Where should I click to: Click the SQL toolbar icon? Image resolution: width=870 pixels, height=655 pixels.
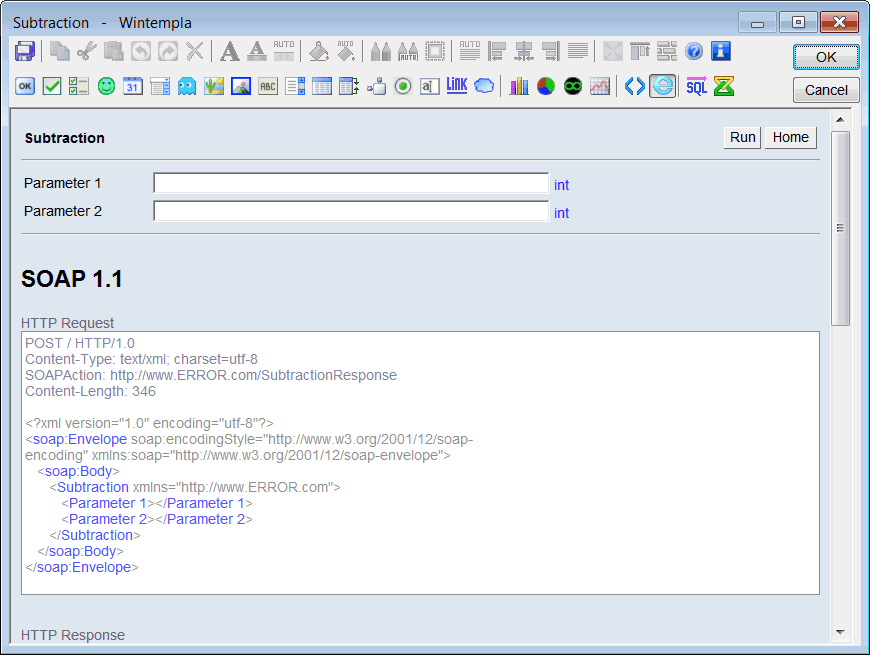click(x=697, y=87)
